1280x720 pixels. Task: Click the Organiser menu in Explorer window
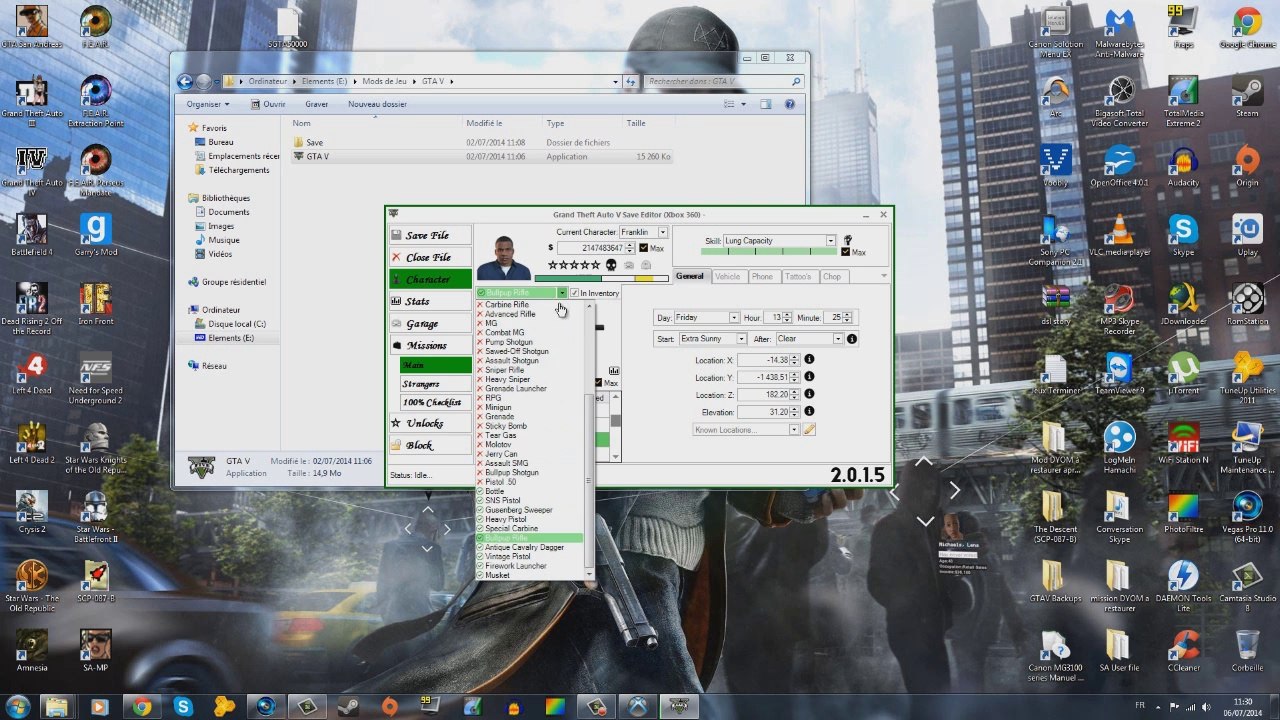pyautogui.click(x=207, y=104)
